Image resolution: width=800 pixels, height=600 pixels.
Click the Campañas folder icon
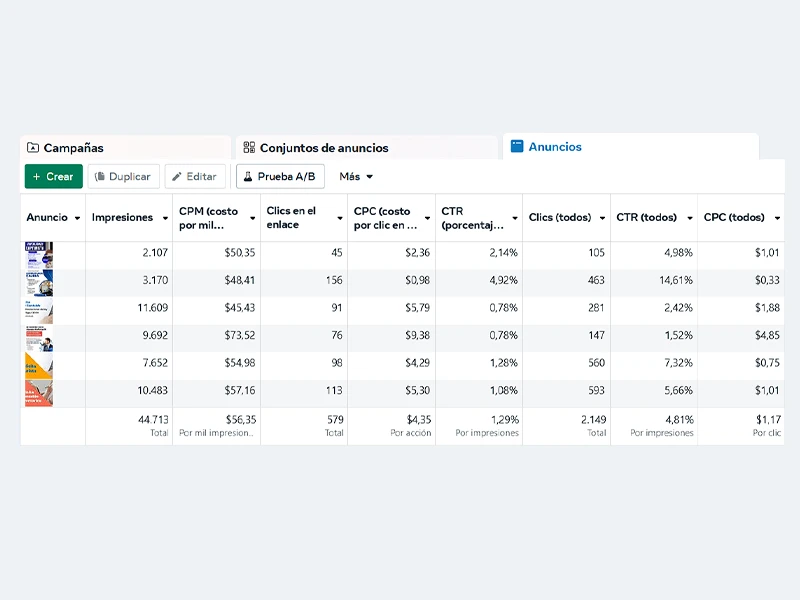(33, 148)
